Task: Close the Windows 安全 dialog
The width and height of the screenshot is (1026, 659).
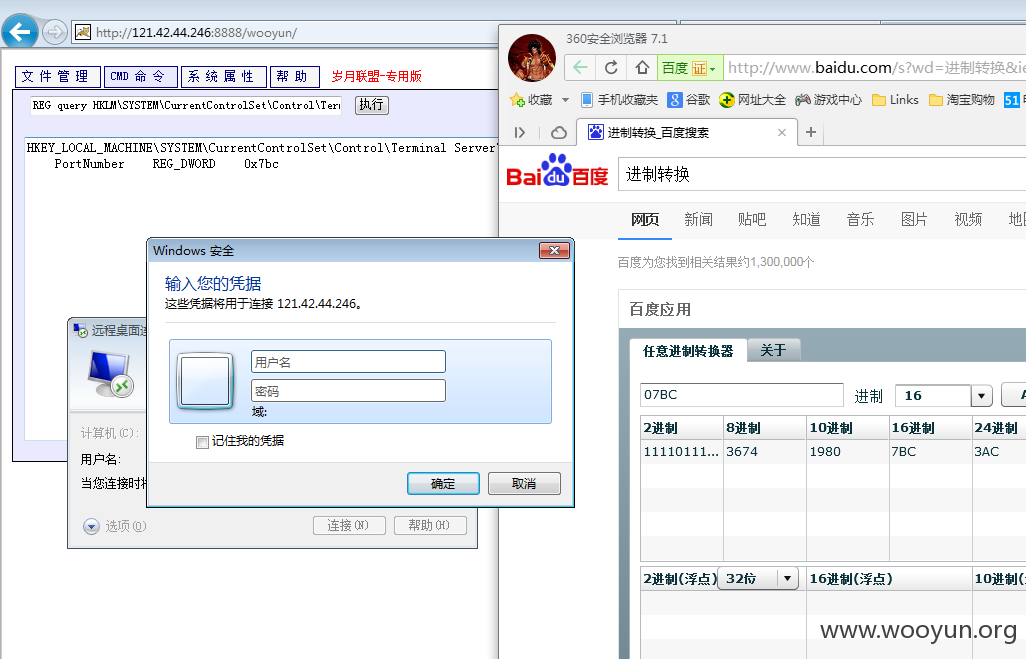Action: click(x=554, y=251)
